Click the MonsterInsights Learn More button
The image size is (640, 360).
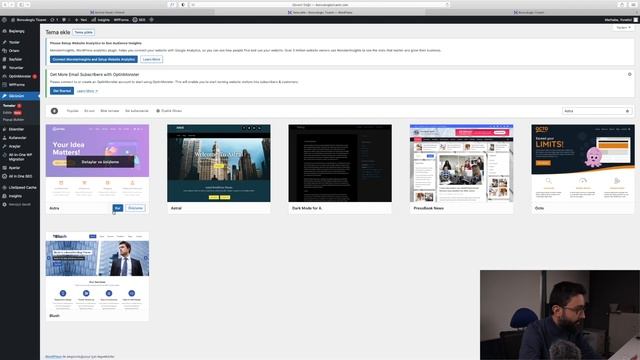tap(151, 59)
